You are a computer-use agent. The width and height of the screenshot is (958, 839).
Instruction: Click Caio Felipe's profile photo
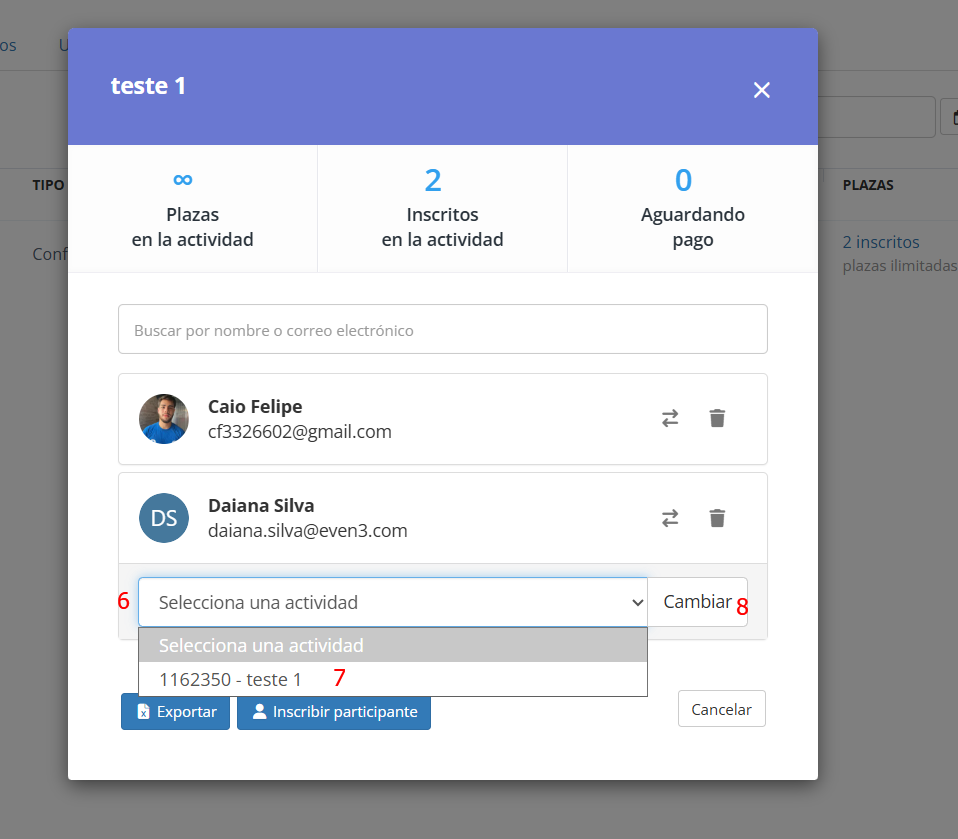[x=164, y=419]
